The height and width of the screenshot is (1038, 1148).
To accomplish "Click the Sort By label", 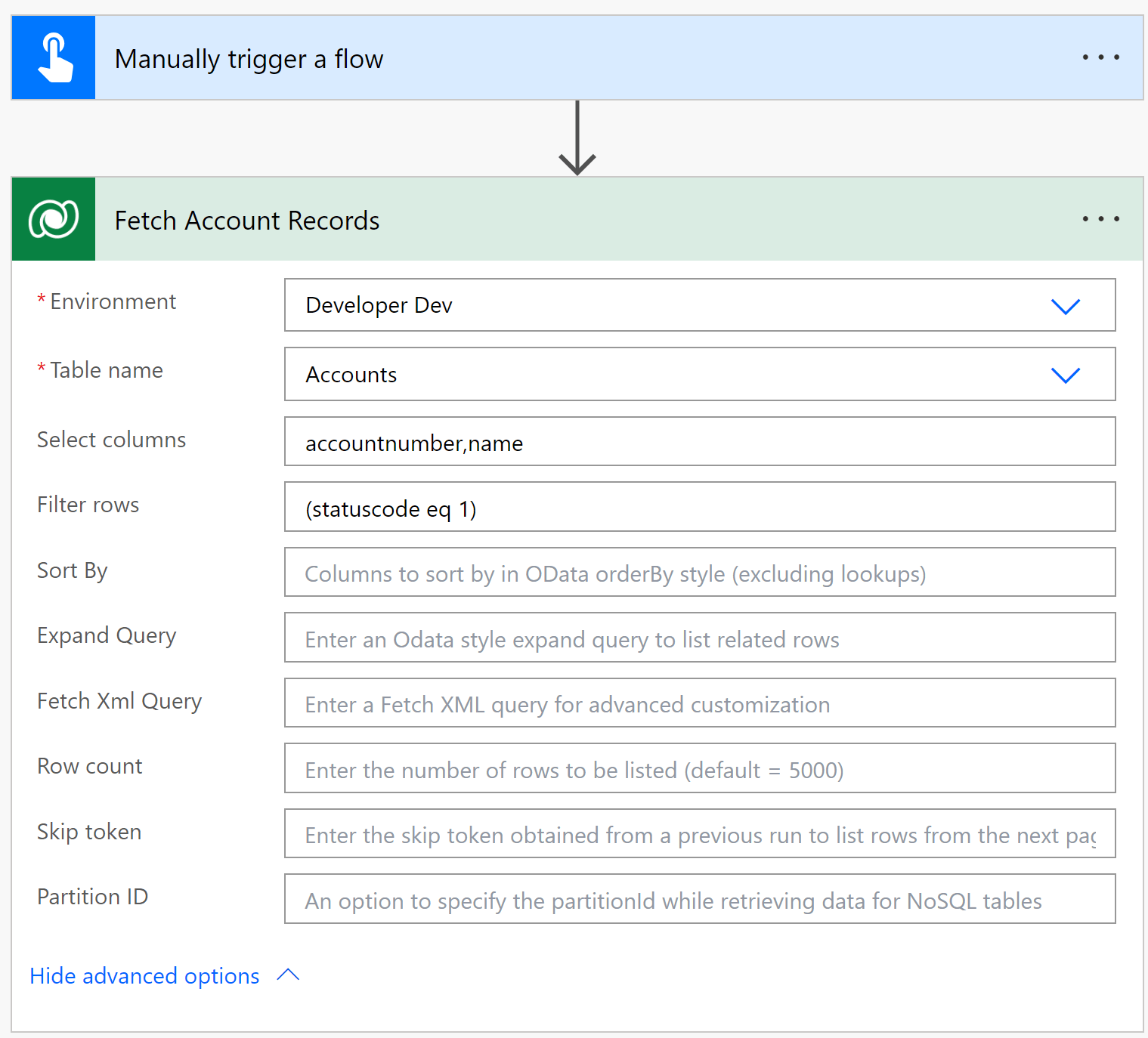I will pyautogui.click(x=73, y=571).
